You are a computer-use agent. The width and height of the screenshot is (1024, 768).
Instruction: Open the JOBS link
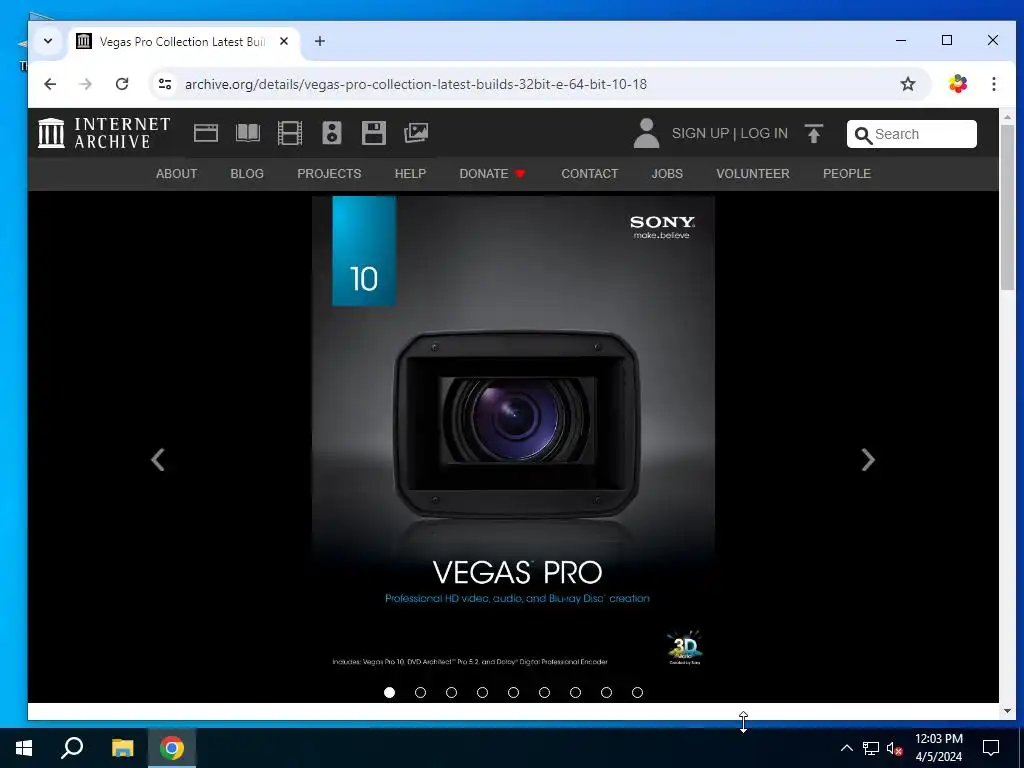point(667,174)
